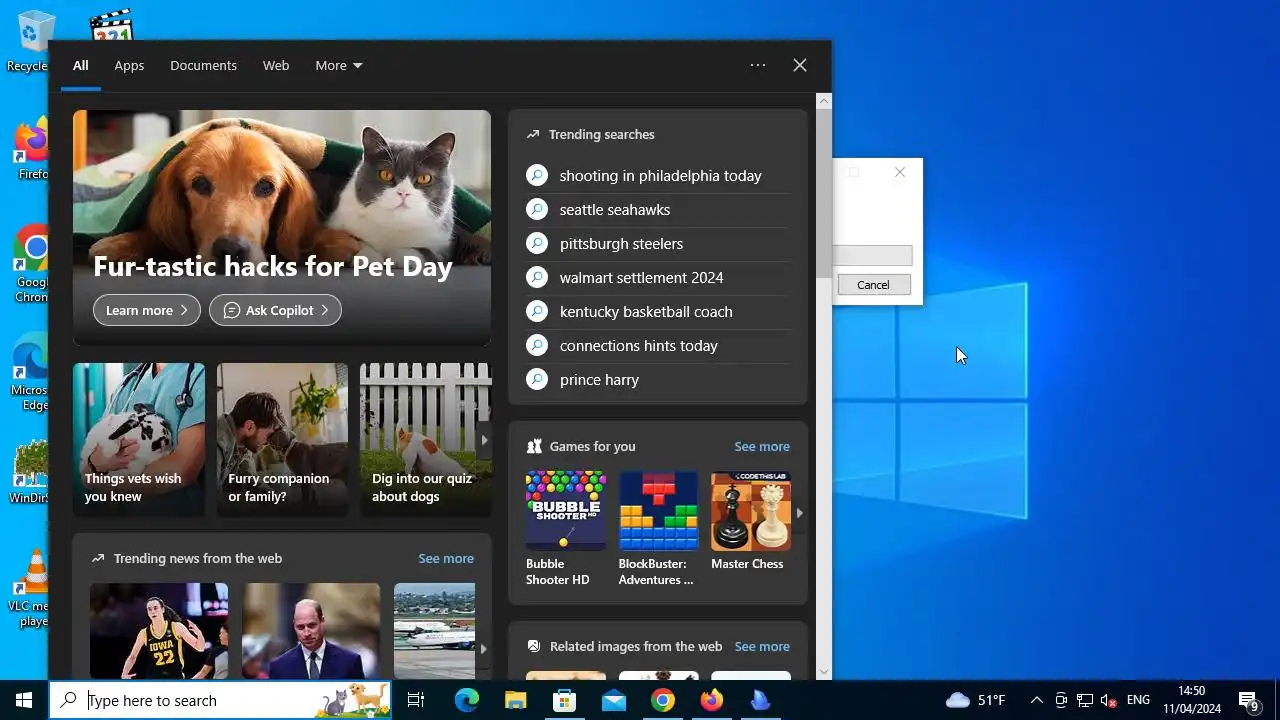Launch Firefox from the taskbar
Image resolution: width=1280 pixels, height=720 pixels.
tap(711, 700)
